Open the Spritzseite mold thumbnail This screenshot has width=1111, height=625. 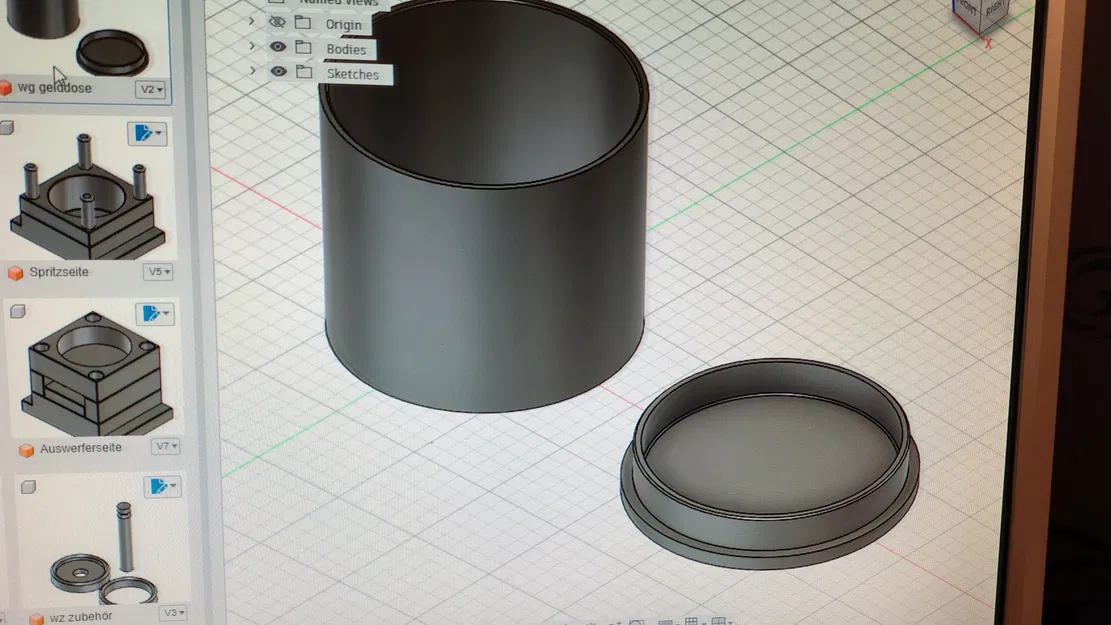coord(87,195)
